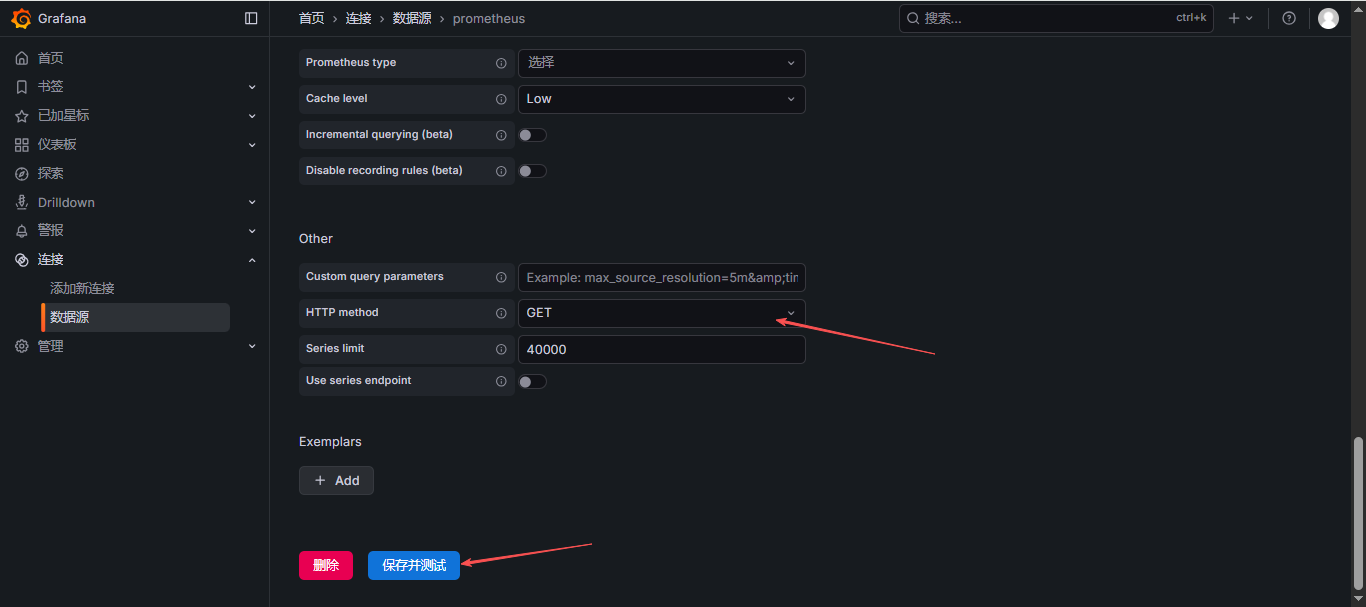Show info for Series limit
The width and height of the screenshot is (1366, 607).
coord(501,349)
